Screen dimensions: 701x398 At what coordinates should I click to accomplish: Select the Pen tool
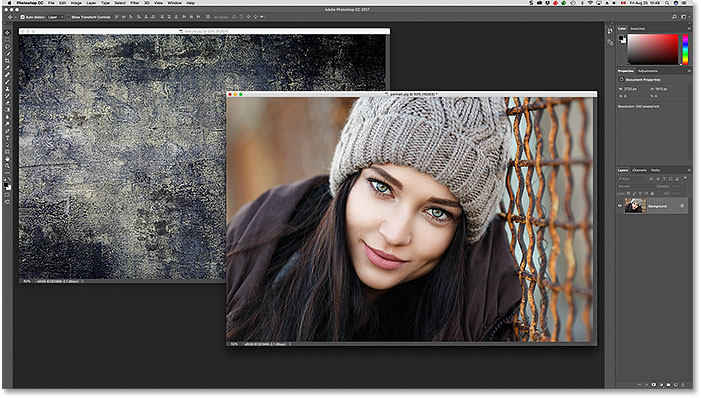pyautogui.click(x=7, y=131)
